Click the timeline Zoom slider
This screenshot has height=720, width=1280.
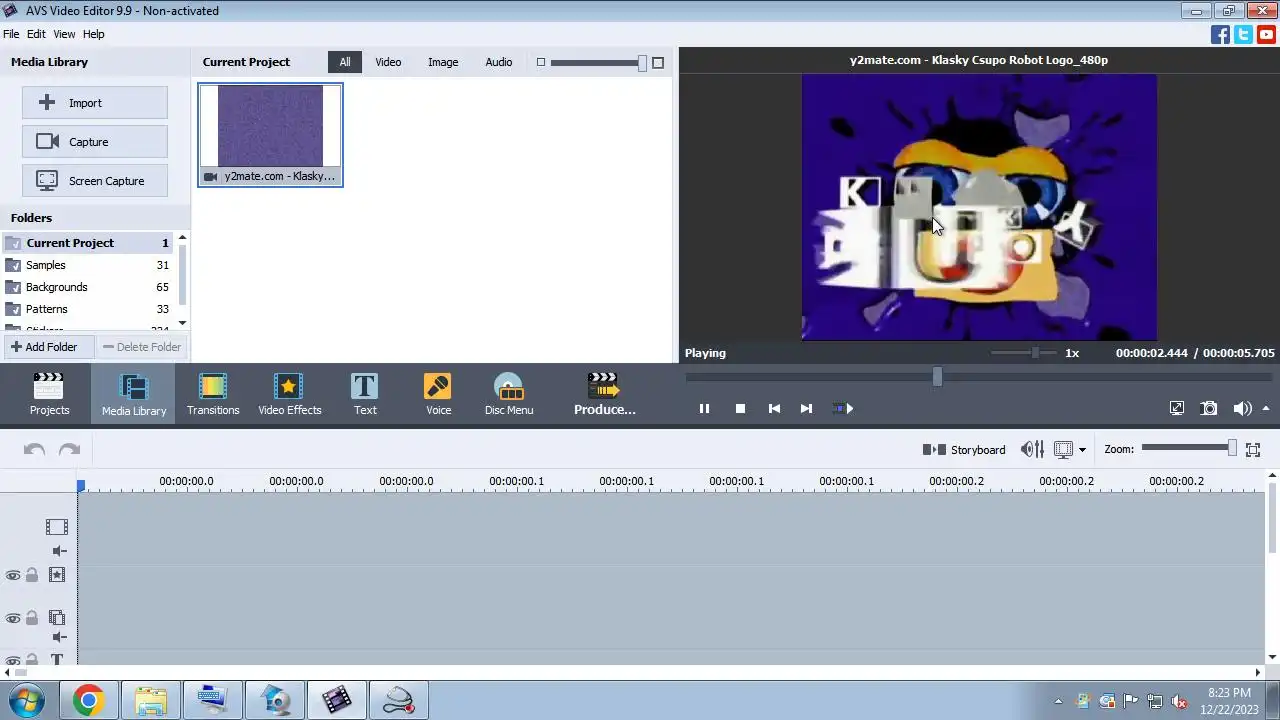tap(1189, 449)
